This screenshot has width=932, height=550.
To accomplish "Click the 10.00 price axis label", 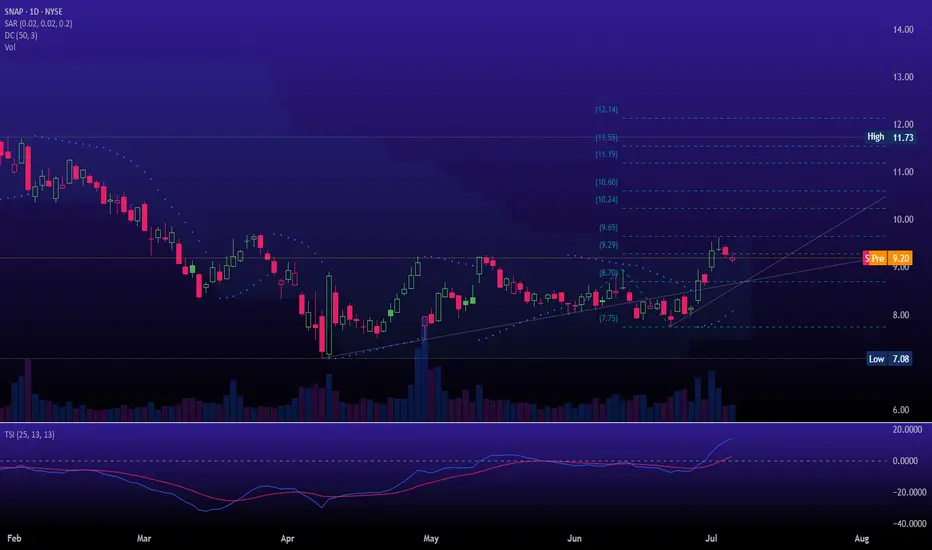I will coord(903,219).
